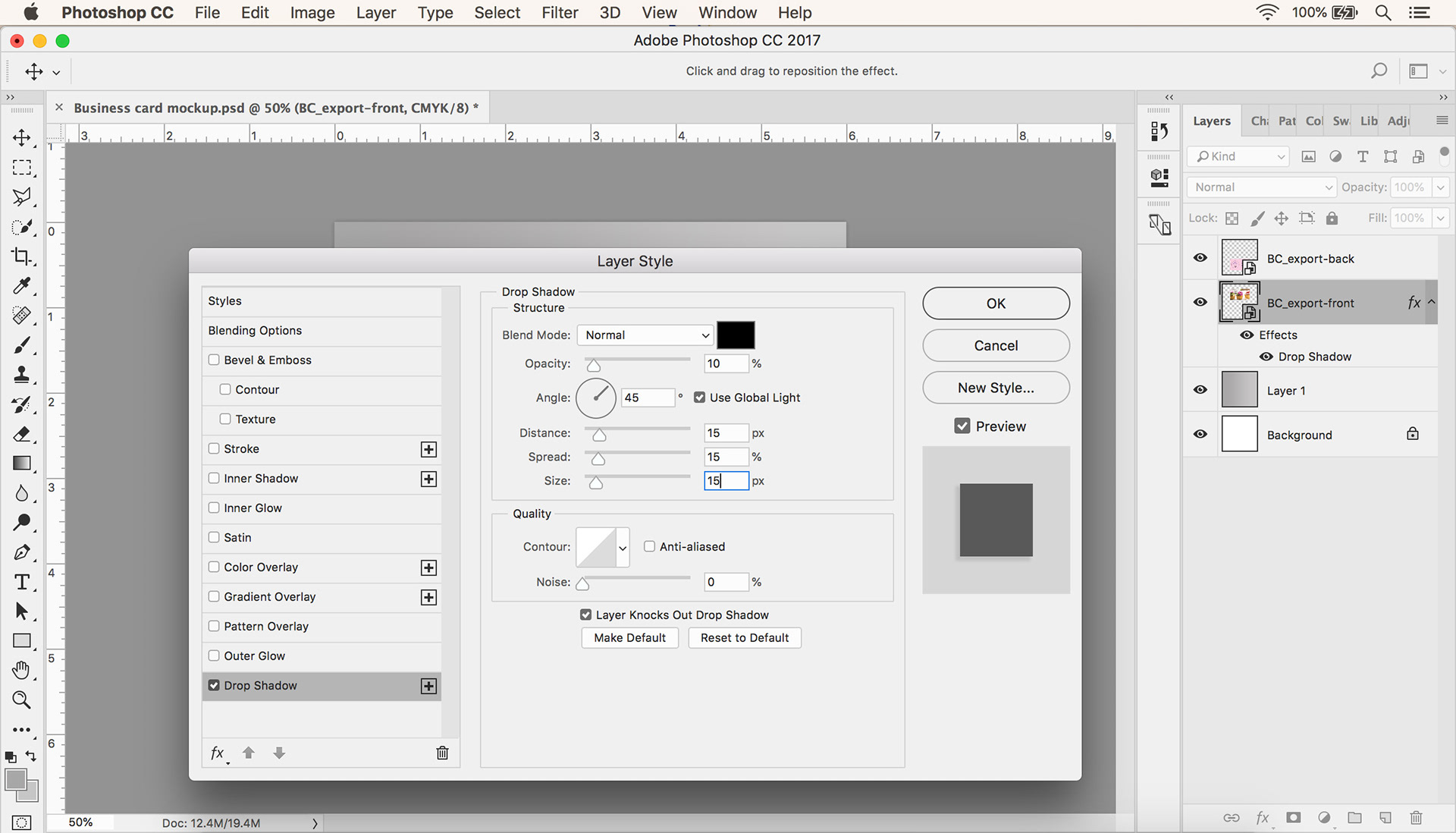Click the delete effect trash icon in Layer Style

click(442, 753)
